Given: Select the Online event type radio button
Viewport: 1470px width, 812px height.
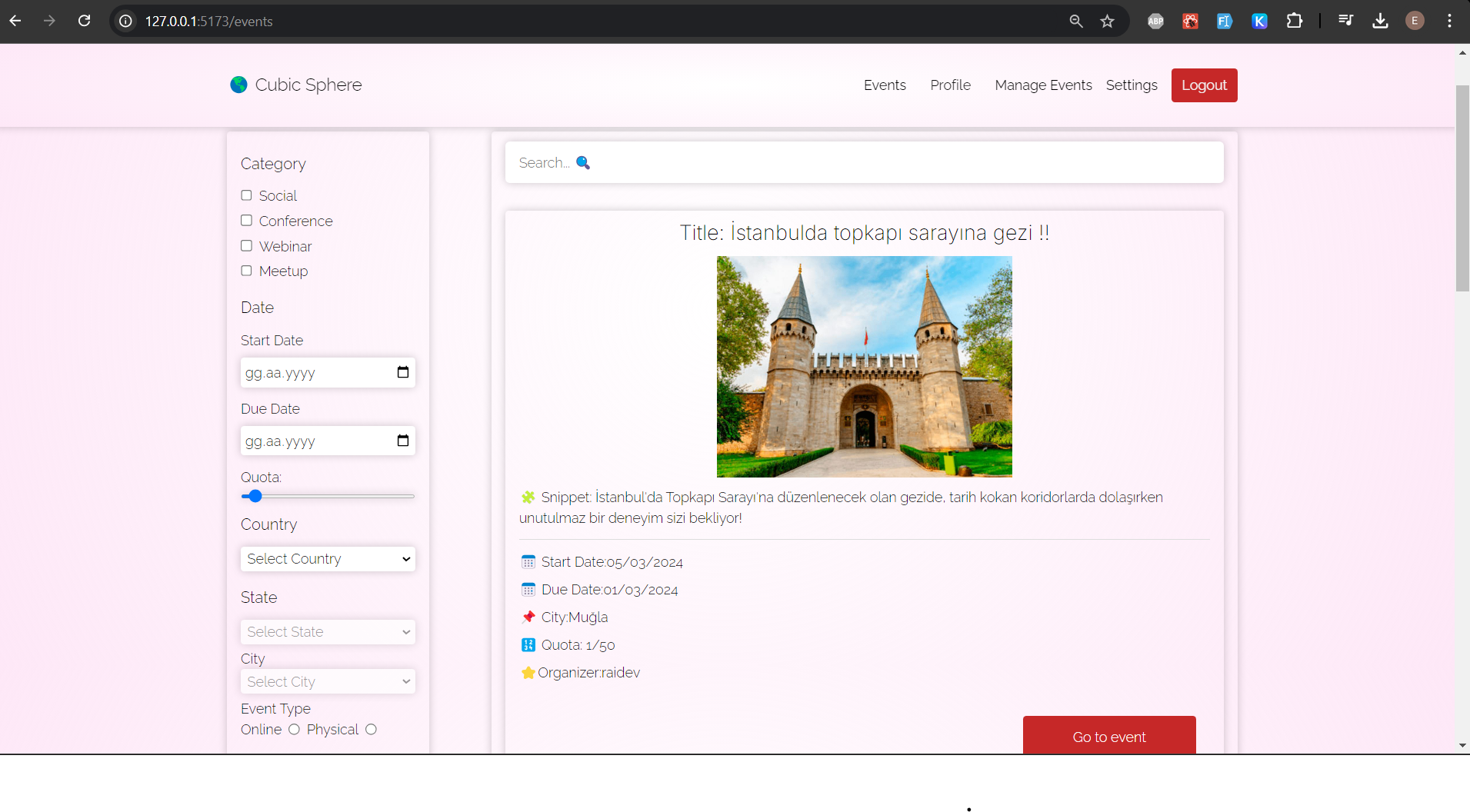Looking at the screenshot, I should (294, 730).
